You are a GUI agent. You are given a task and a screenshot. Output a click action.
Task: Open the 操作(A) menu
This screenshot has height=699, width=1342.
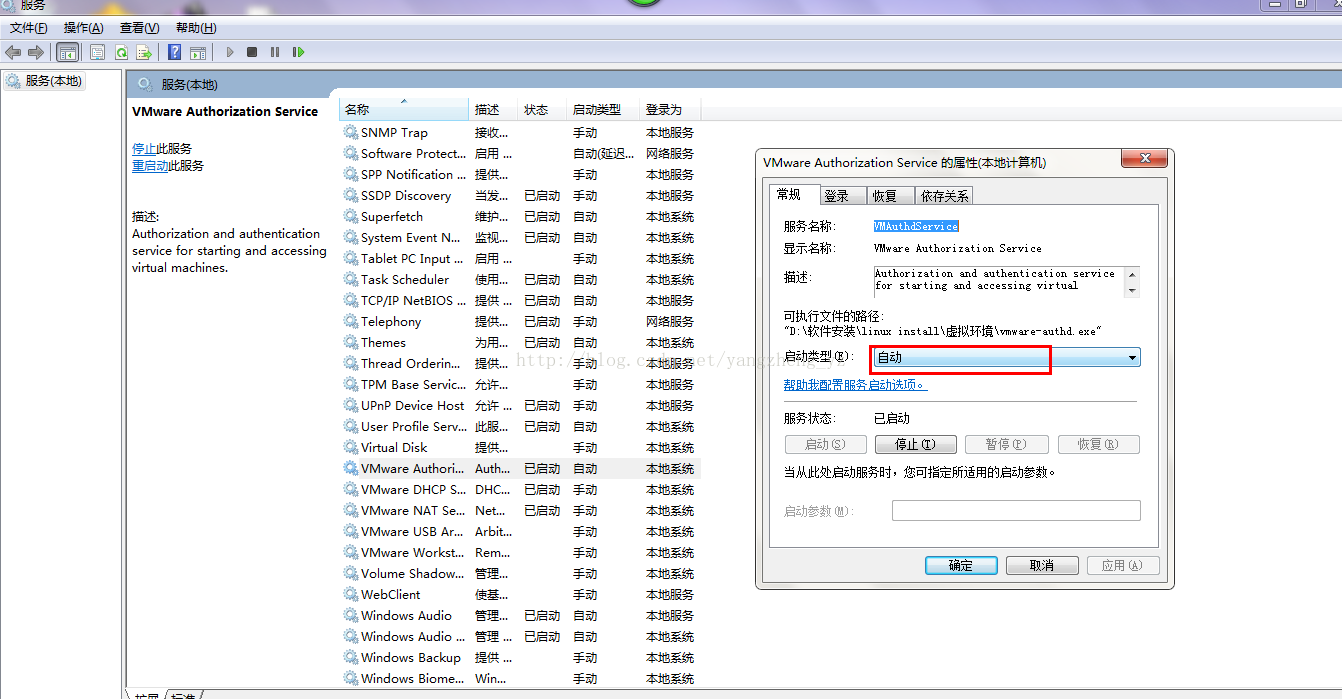point(83,28)
